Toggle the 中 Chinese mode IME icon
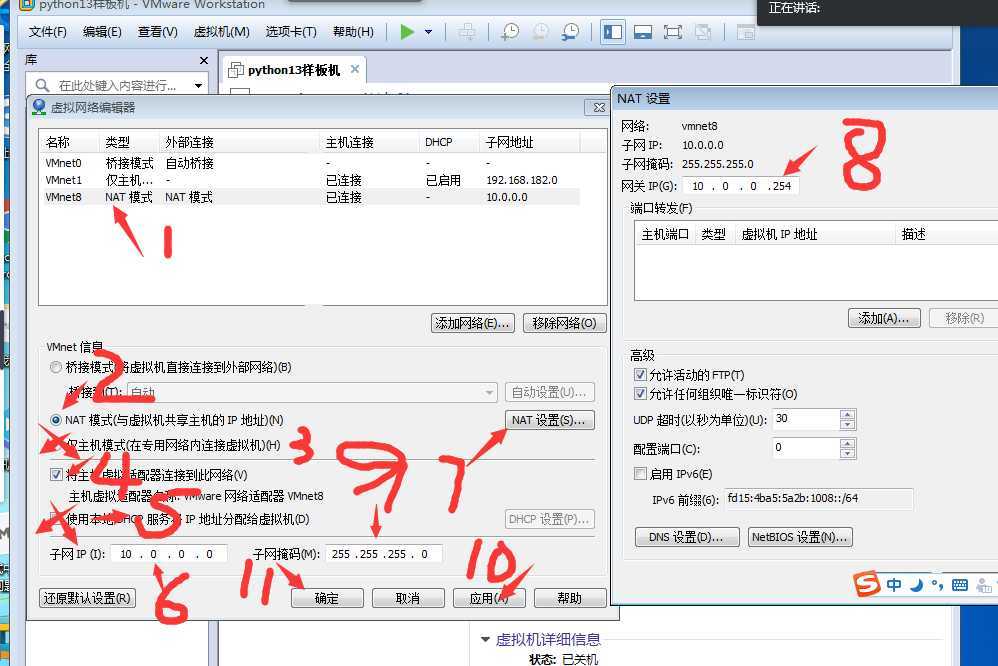The height and width of the screenshot is (666, 998). tap(894, 585)
